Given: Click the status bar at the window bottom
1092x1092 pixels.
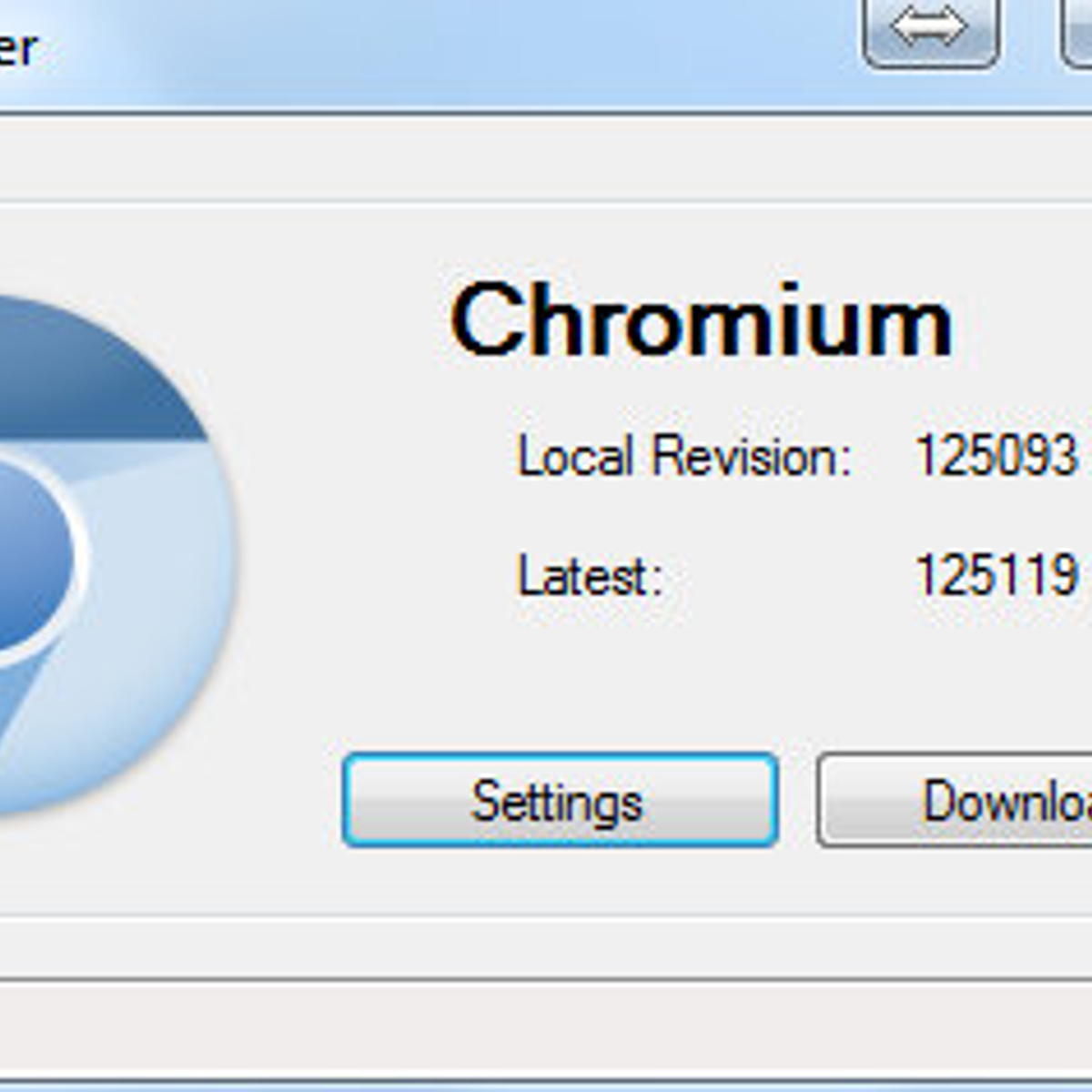Looking at the screenshot, I should [x=546, y=1028].
